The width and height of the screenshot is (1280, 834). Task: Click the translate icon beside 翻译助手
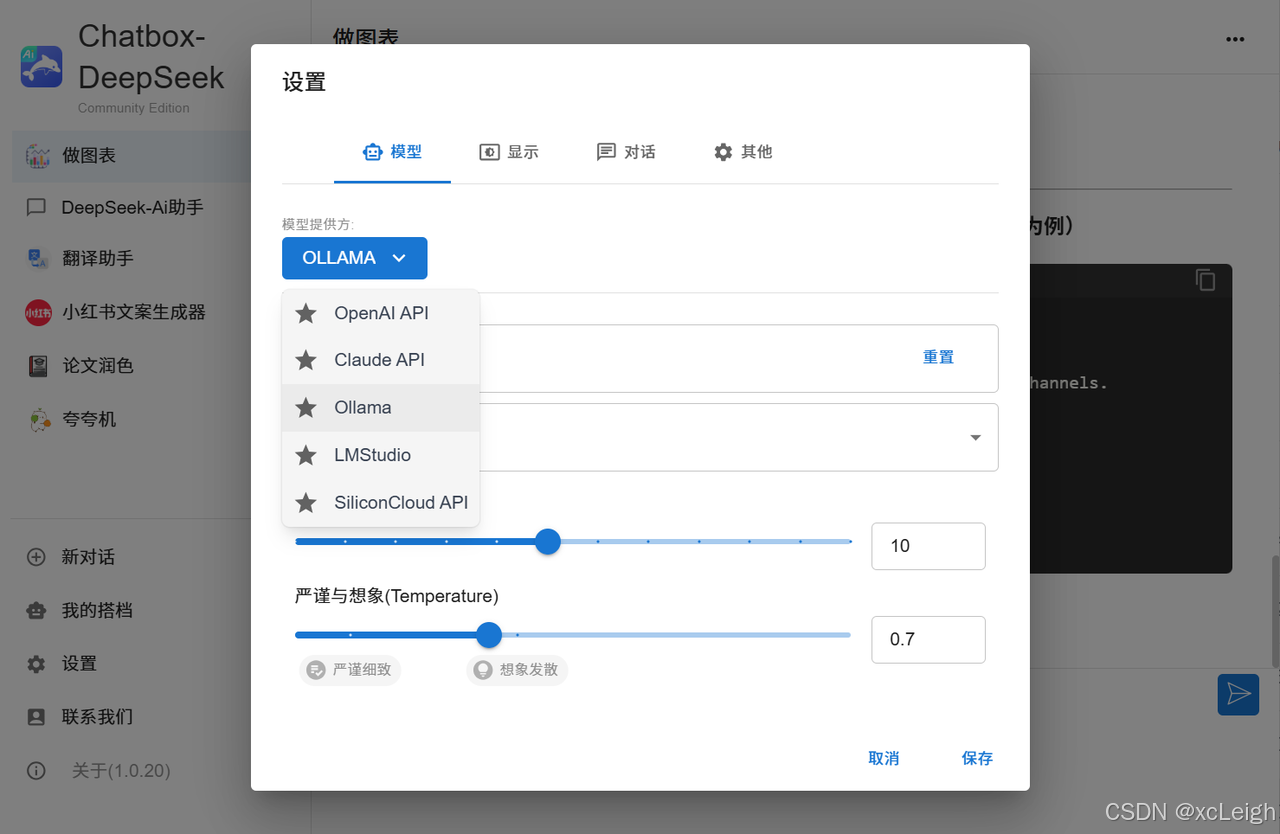tap(38, 259)
